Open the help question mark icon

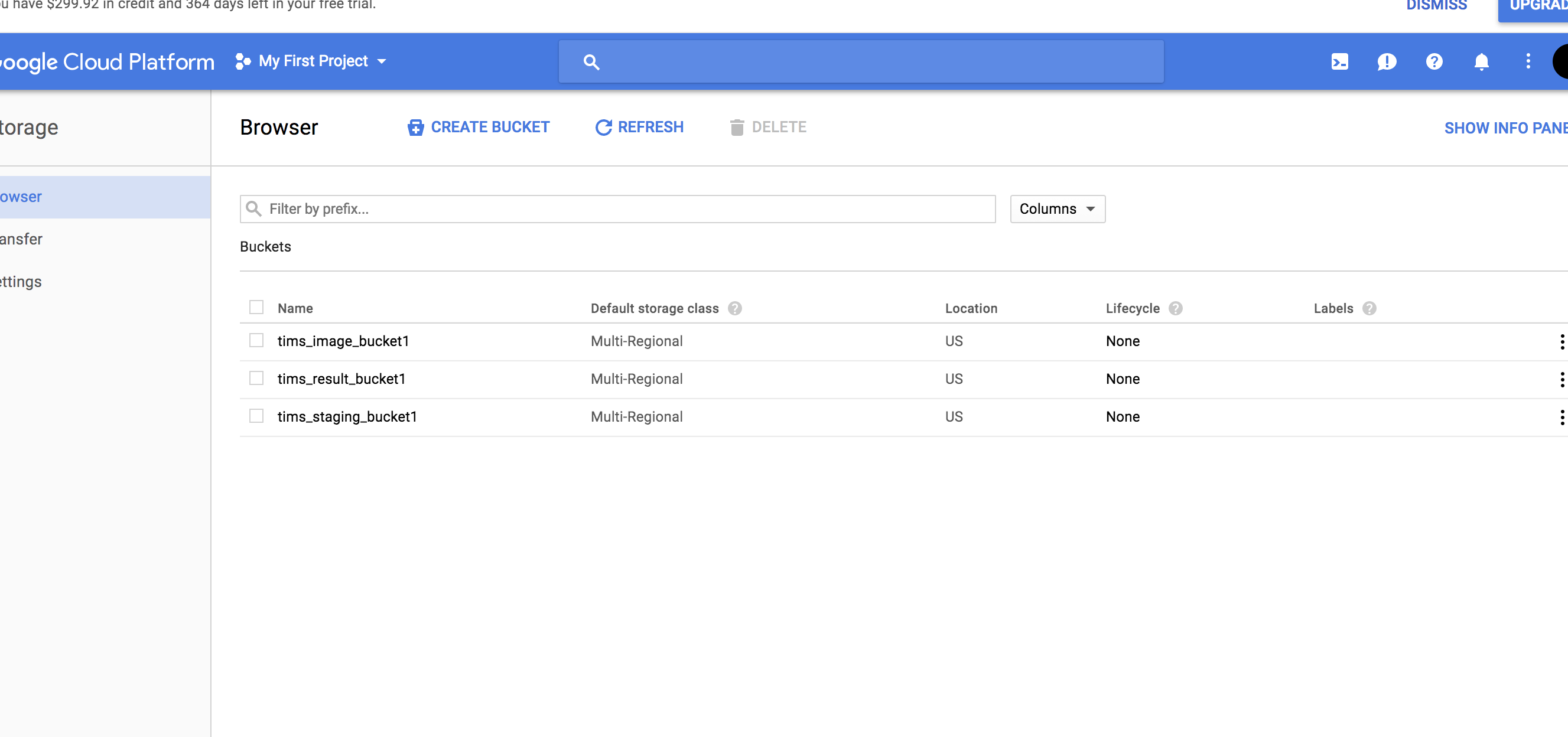click(1434, 61)
